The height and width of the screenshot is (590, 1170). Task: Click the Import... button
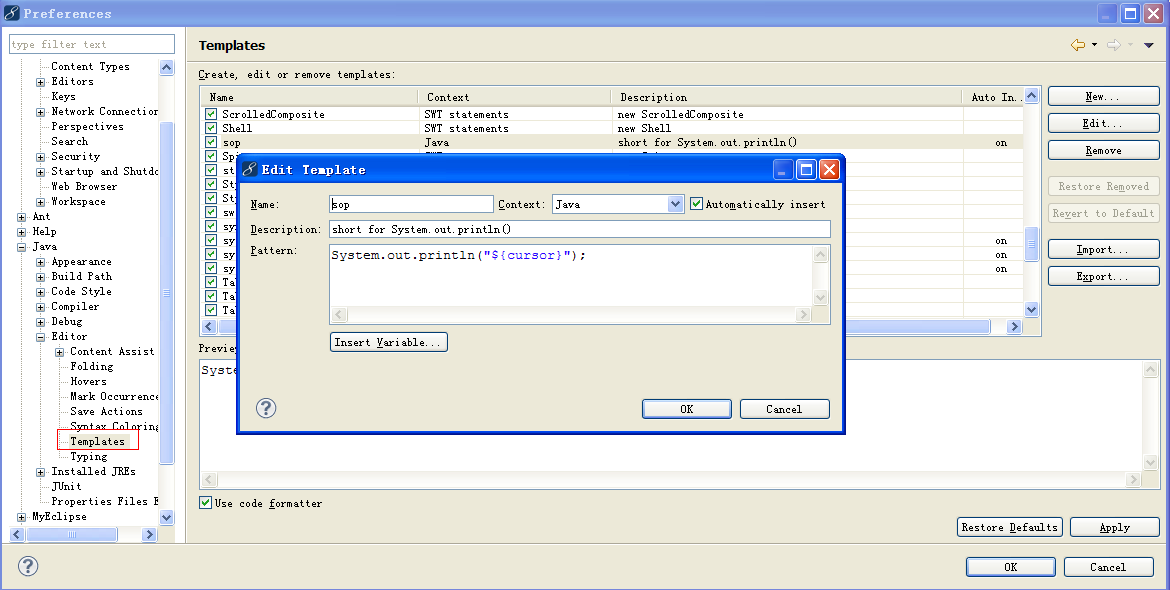(x=1104, y=249)
